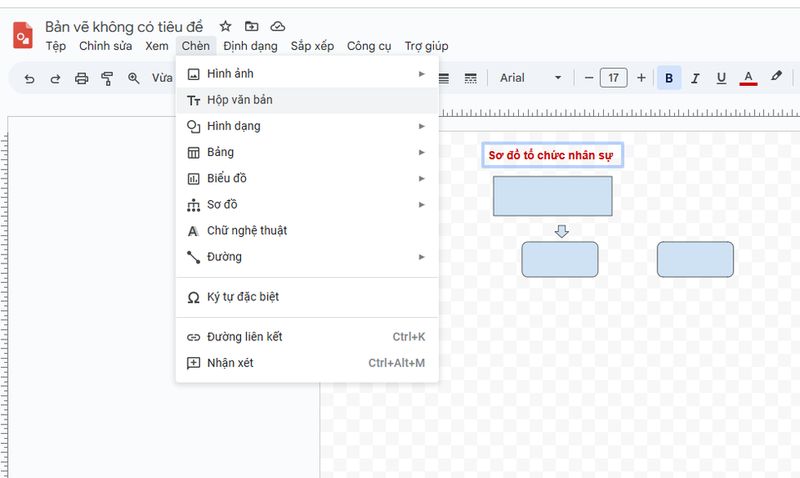Expand the Hình dạng submenu
The image size is (800, 478).
pos(307,126)
